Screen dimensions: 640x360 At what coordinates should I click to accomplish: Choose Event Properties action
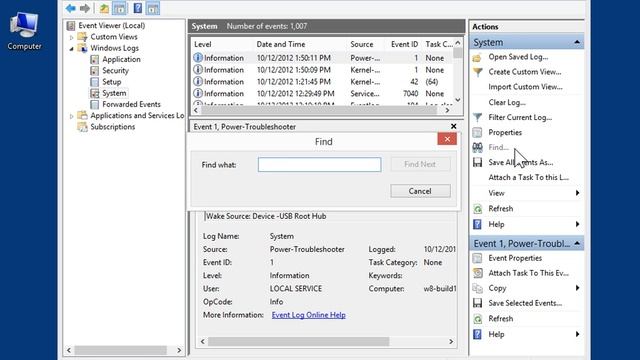[515, 258]
